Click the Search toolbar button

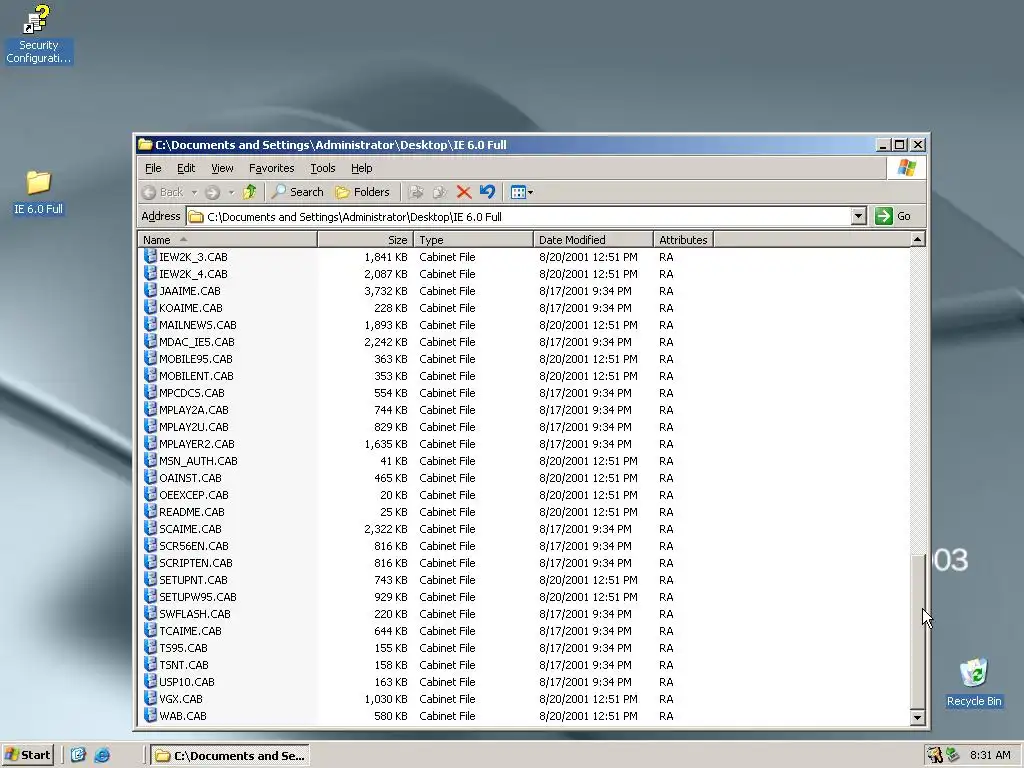pyautogui.click(x=298, y=192)
